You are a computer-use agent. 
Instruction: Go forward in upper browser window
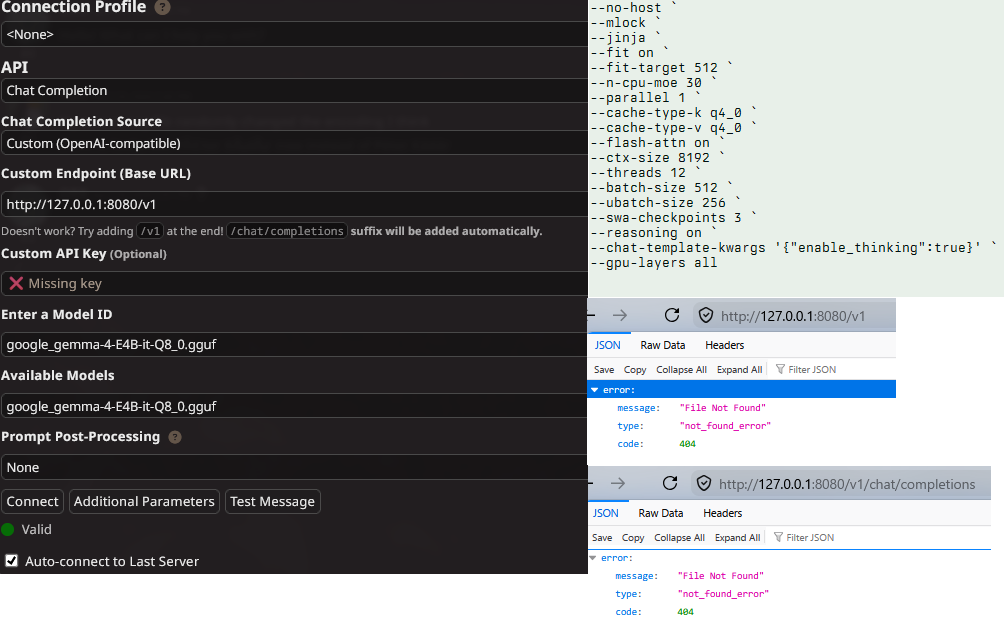click(x=620, y=315)
